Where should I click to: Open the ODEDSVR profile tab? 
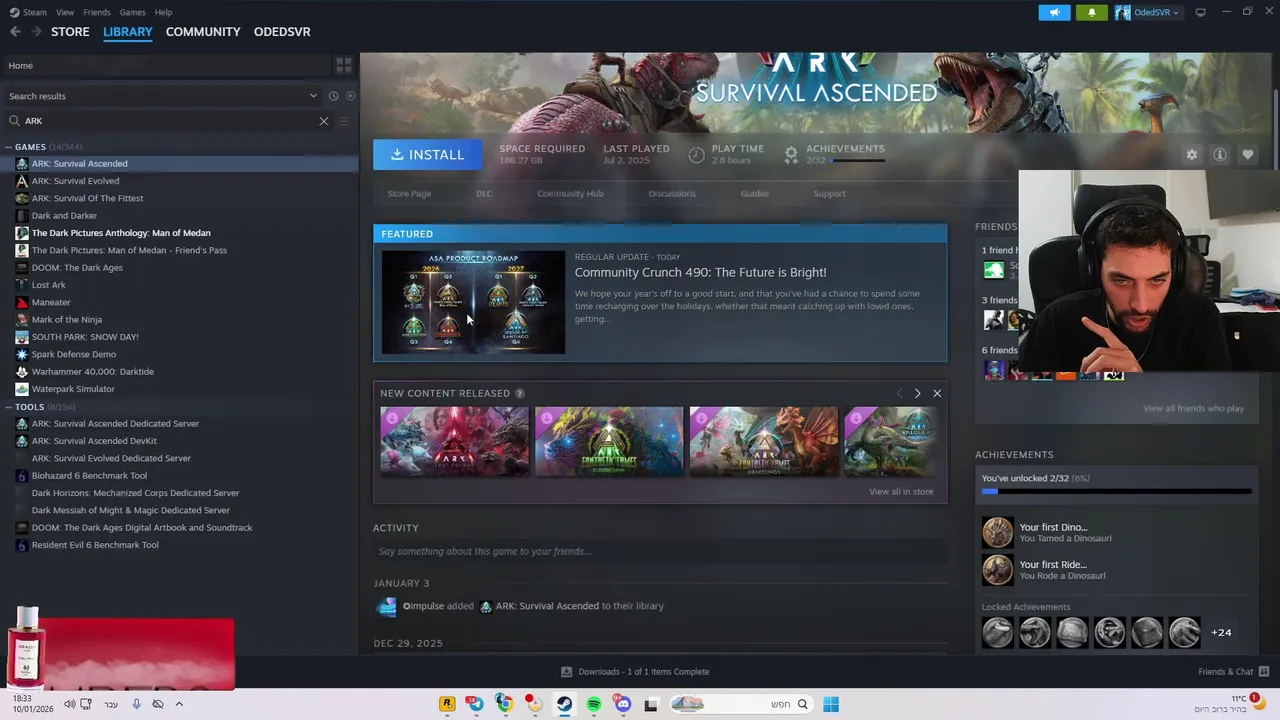tap(282, 32)
